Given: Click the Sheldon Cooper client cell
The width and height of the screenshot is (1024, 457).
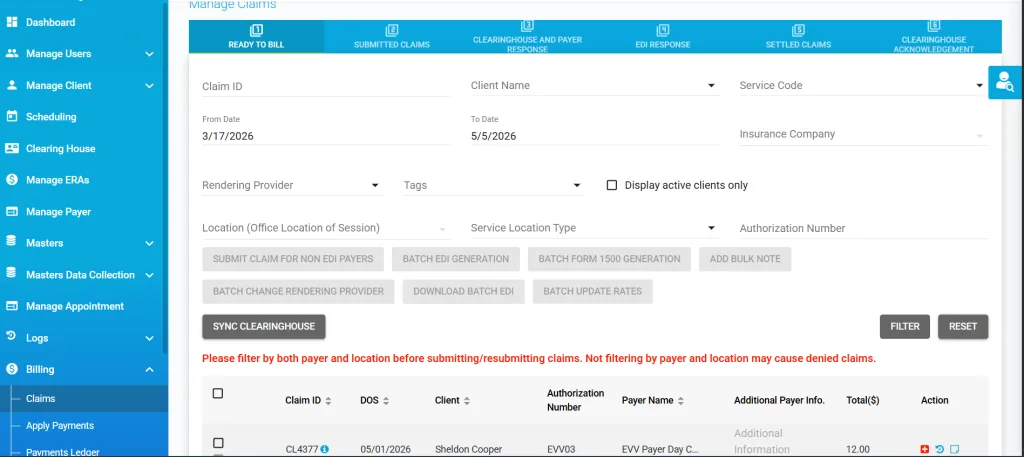Looking at the screenshot, I should click(x=470, y=449).
